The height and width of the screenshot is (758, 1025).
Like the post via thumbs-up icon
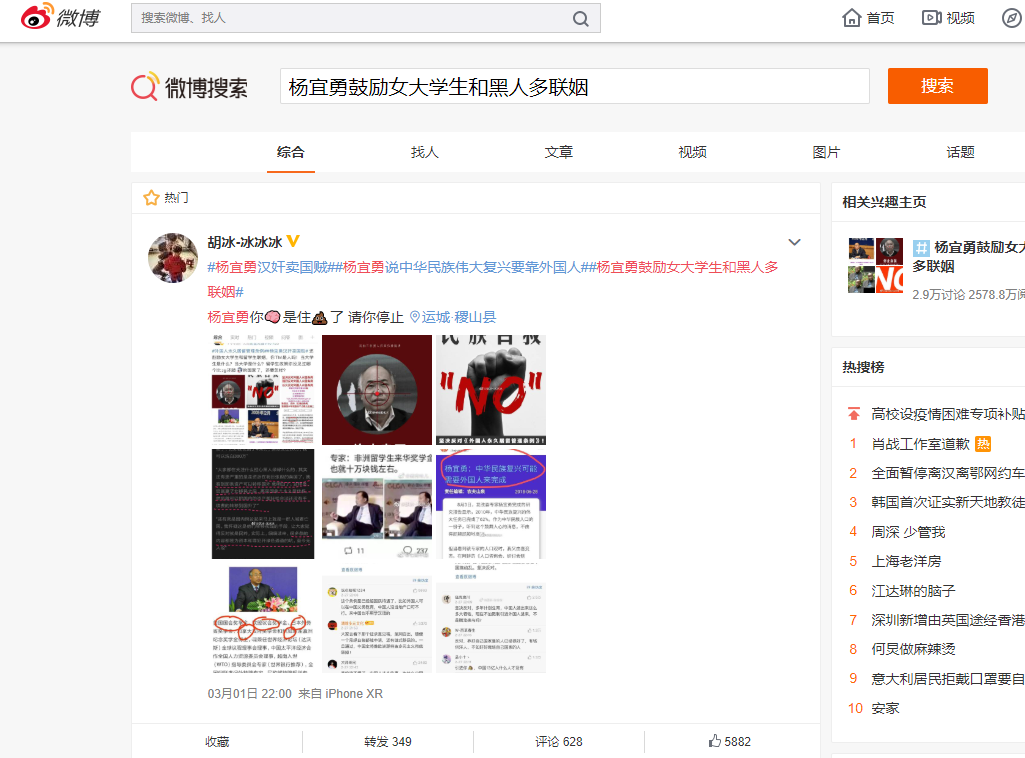(x=715, y=741)
